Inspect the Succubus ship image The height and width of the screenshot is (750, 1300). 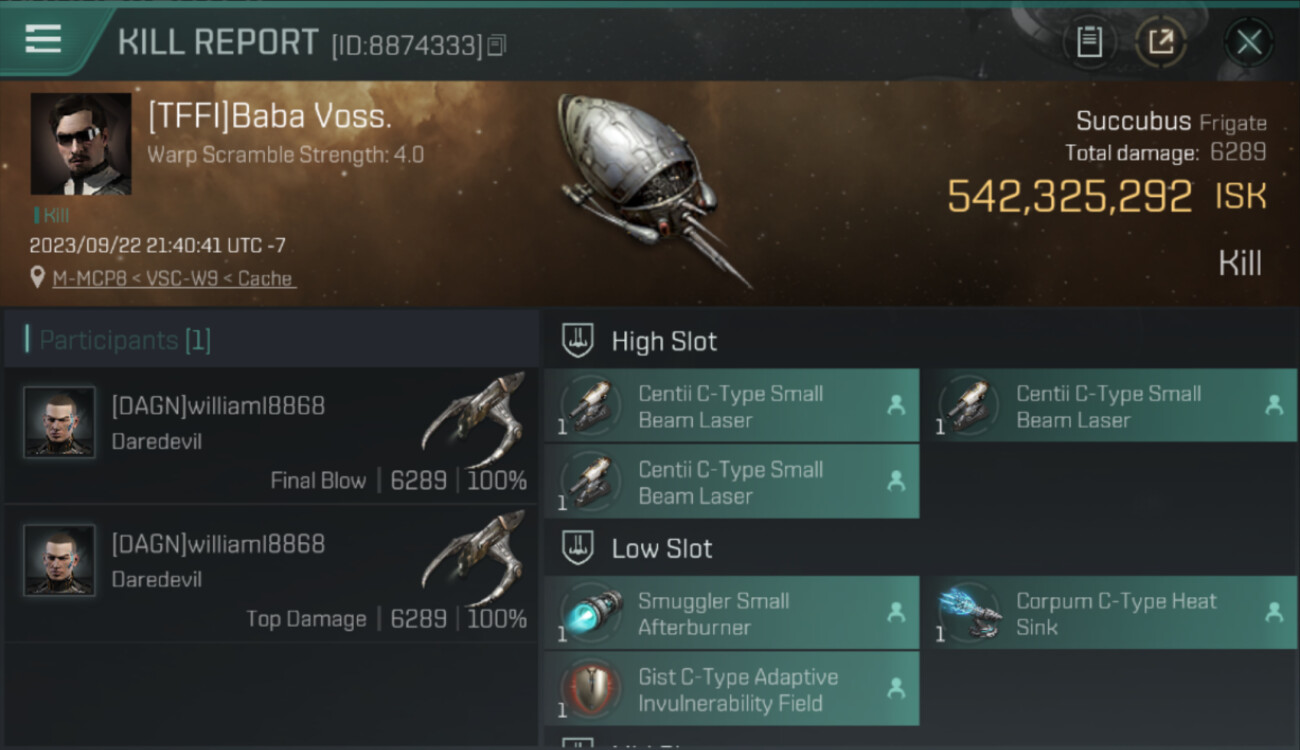650,190
